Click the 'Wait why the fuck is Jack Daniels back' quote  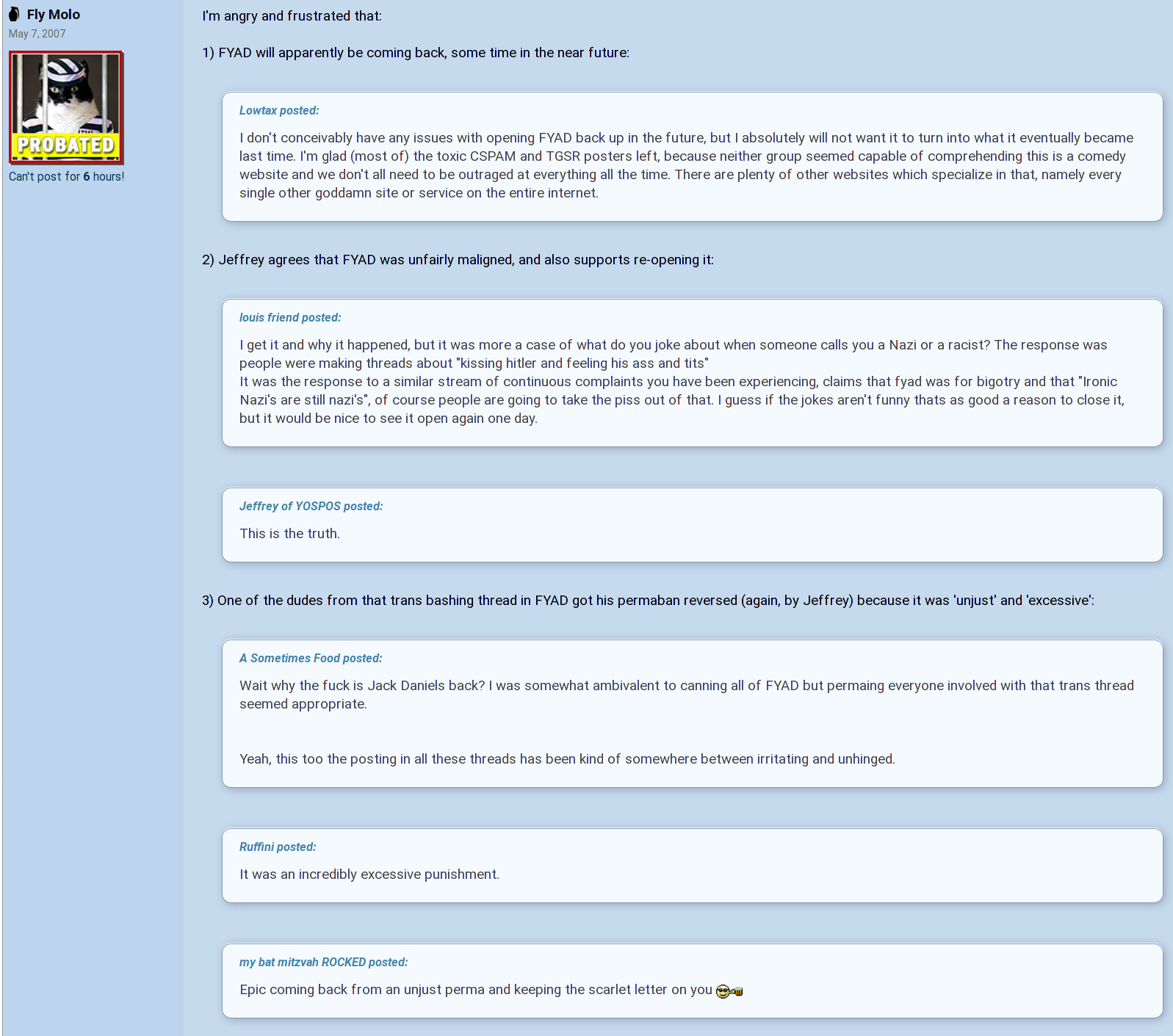click(687, 695)
